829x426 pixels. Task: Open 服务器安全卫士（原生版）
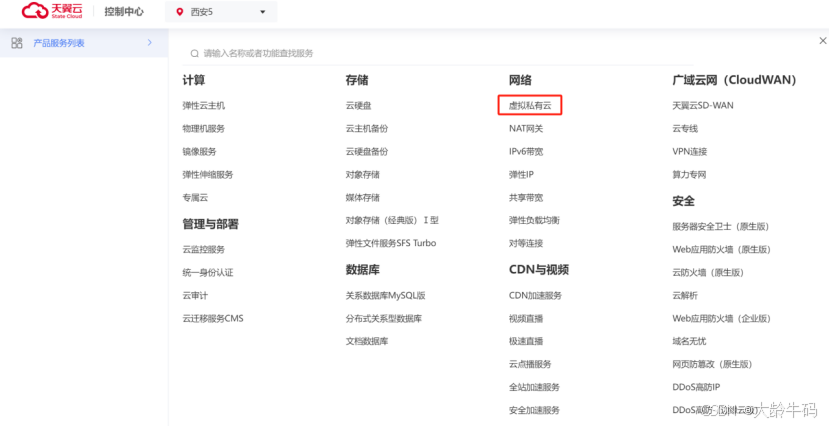coord(721,226)
